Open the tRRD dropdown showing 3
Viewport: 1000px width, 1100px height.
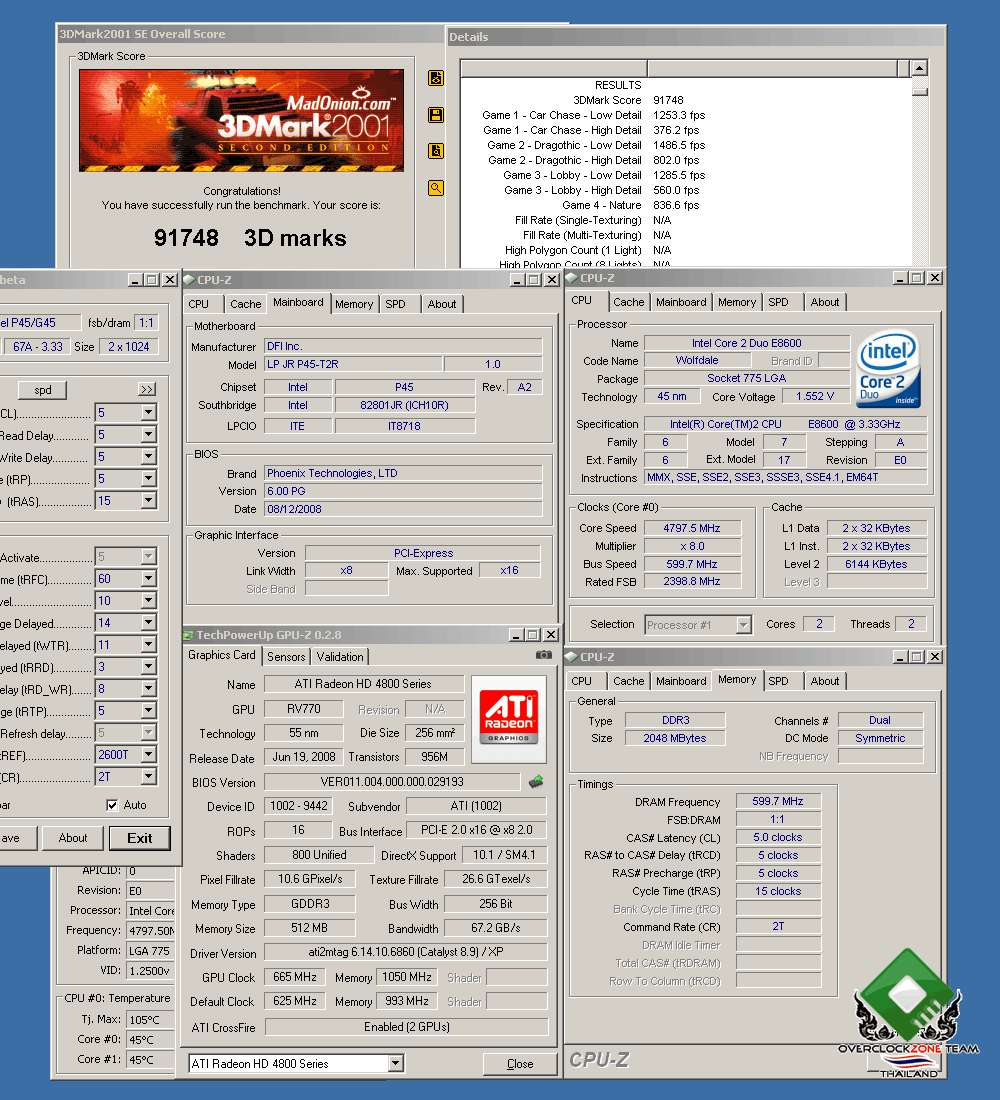click(x=149, y=666)
